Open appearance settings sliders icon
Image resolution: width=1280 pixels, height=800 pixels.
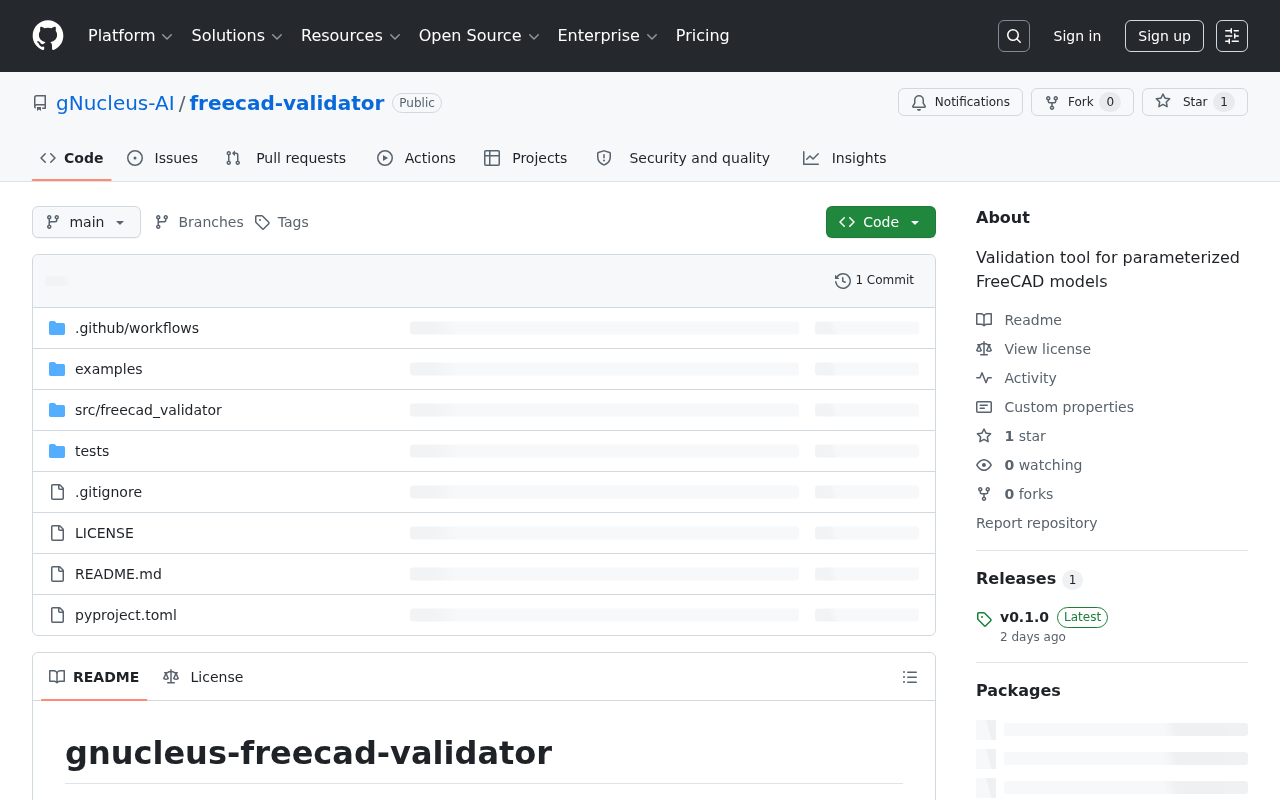click(x=1232, y=36)
